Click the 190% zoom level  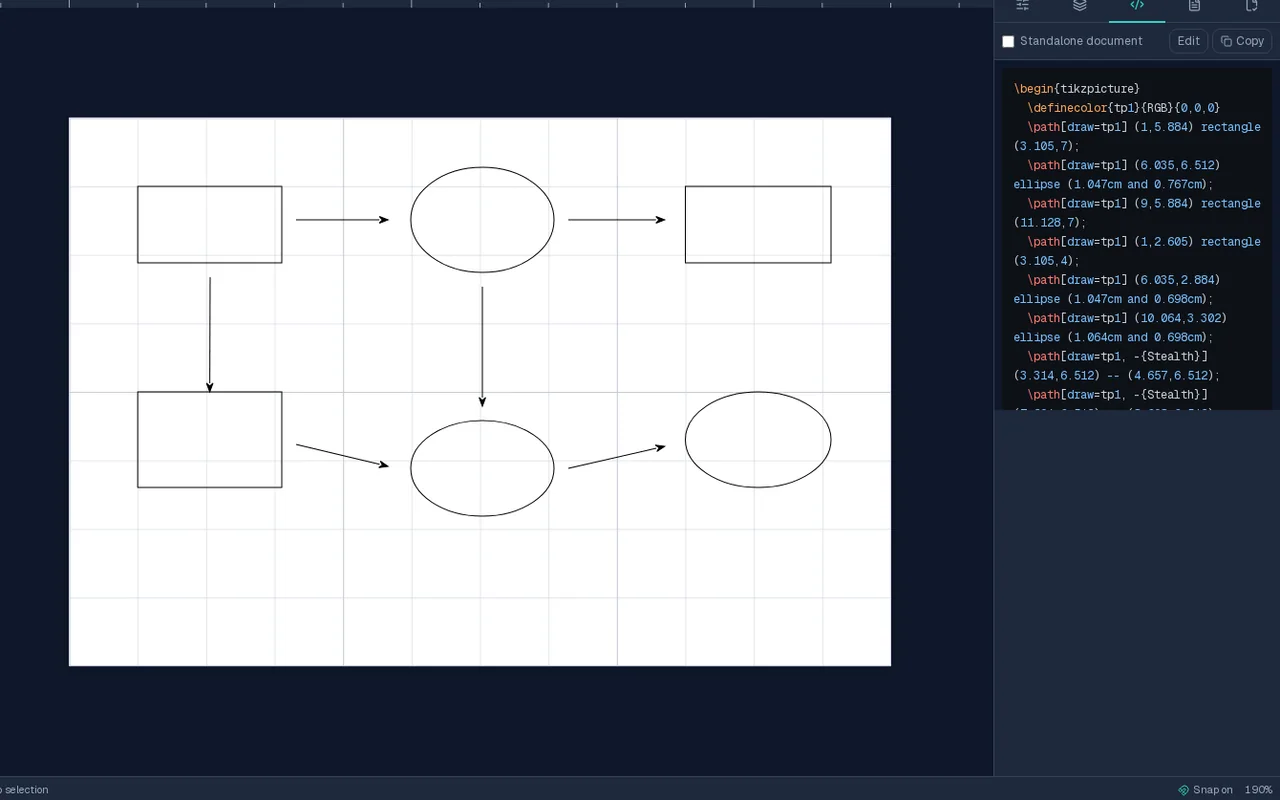(1258, 790)
